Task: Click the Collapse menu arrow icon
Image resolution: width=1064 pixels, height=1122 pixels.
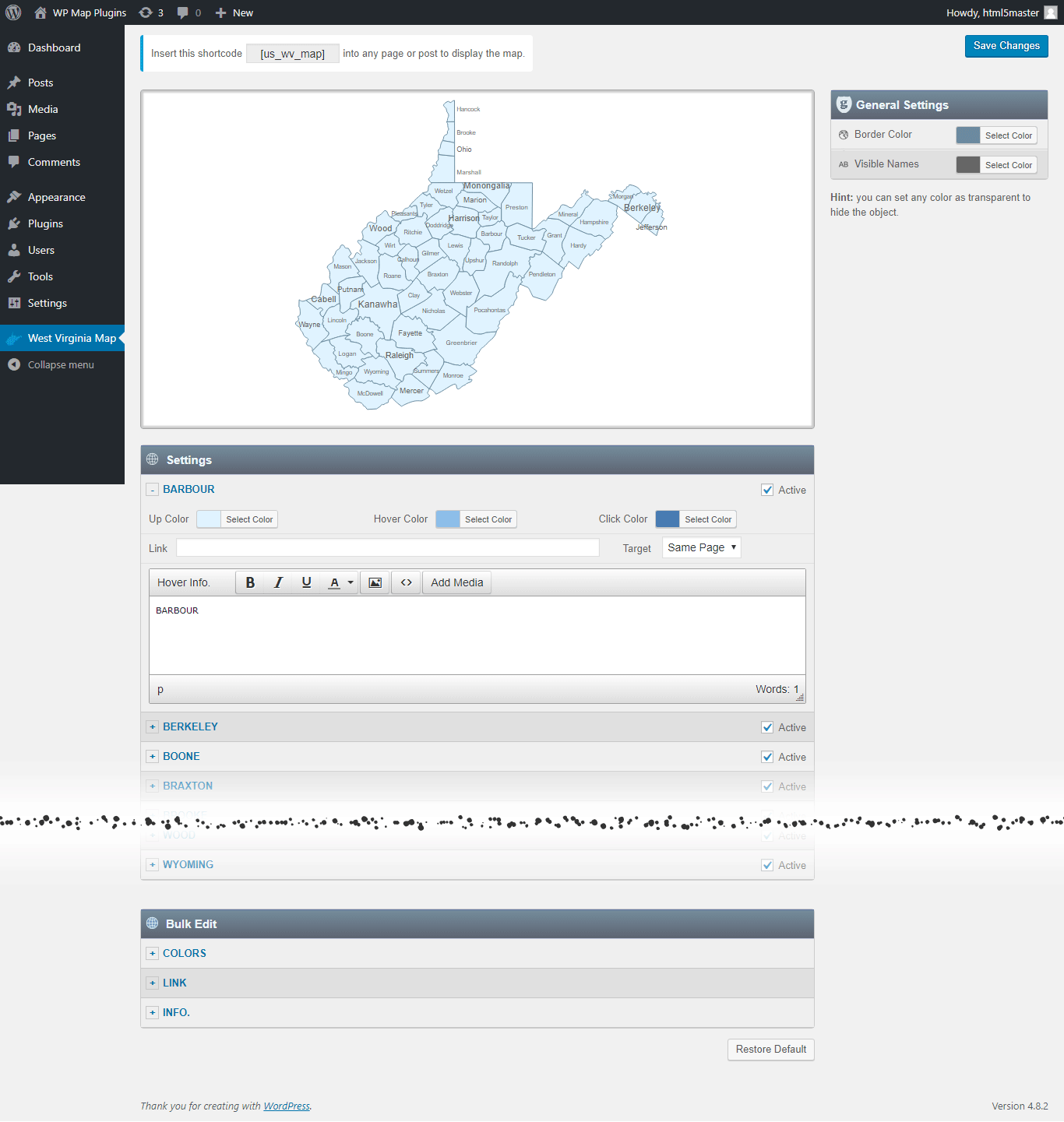Action: tap(14, 364)
